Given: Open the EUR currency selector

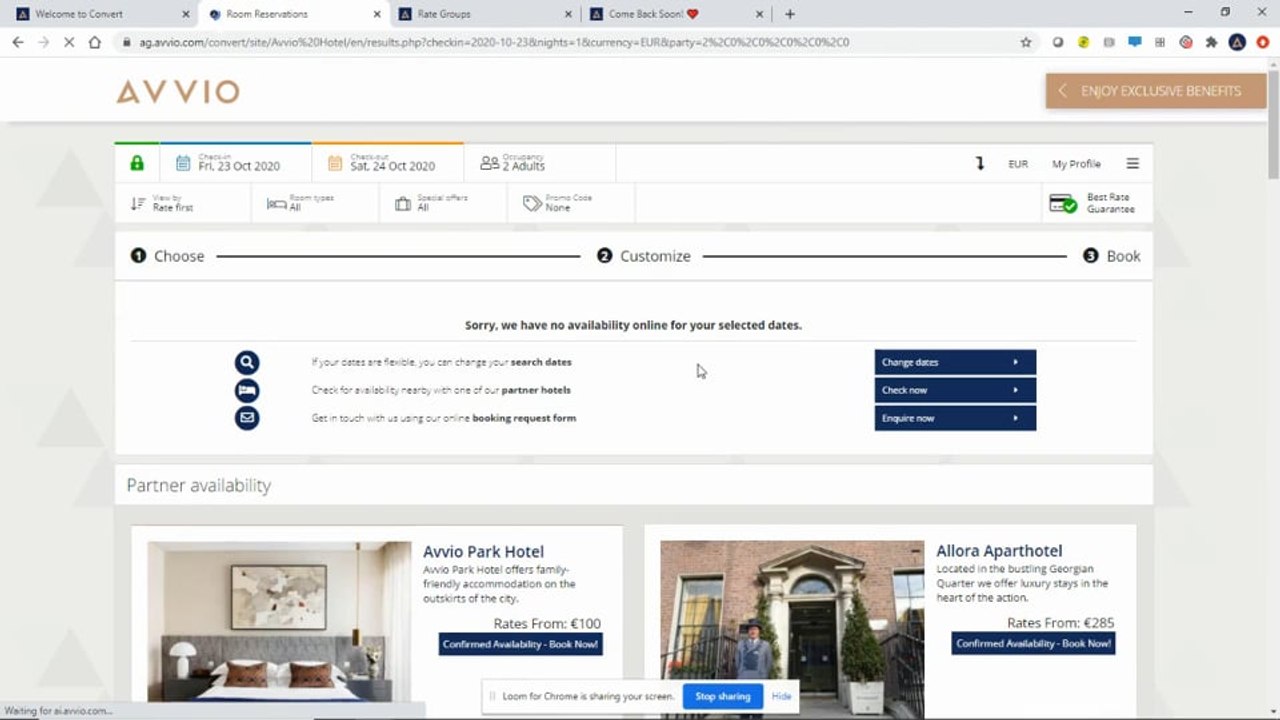Looking at the screenshot, I should [1018, 164].
